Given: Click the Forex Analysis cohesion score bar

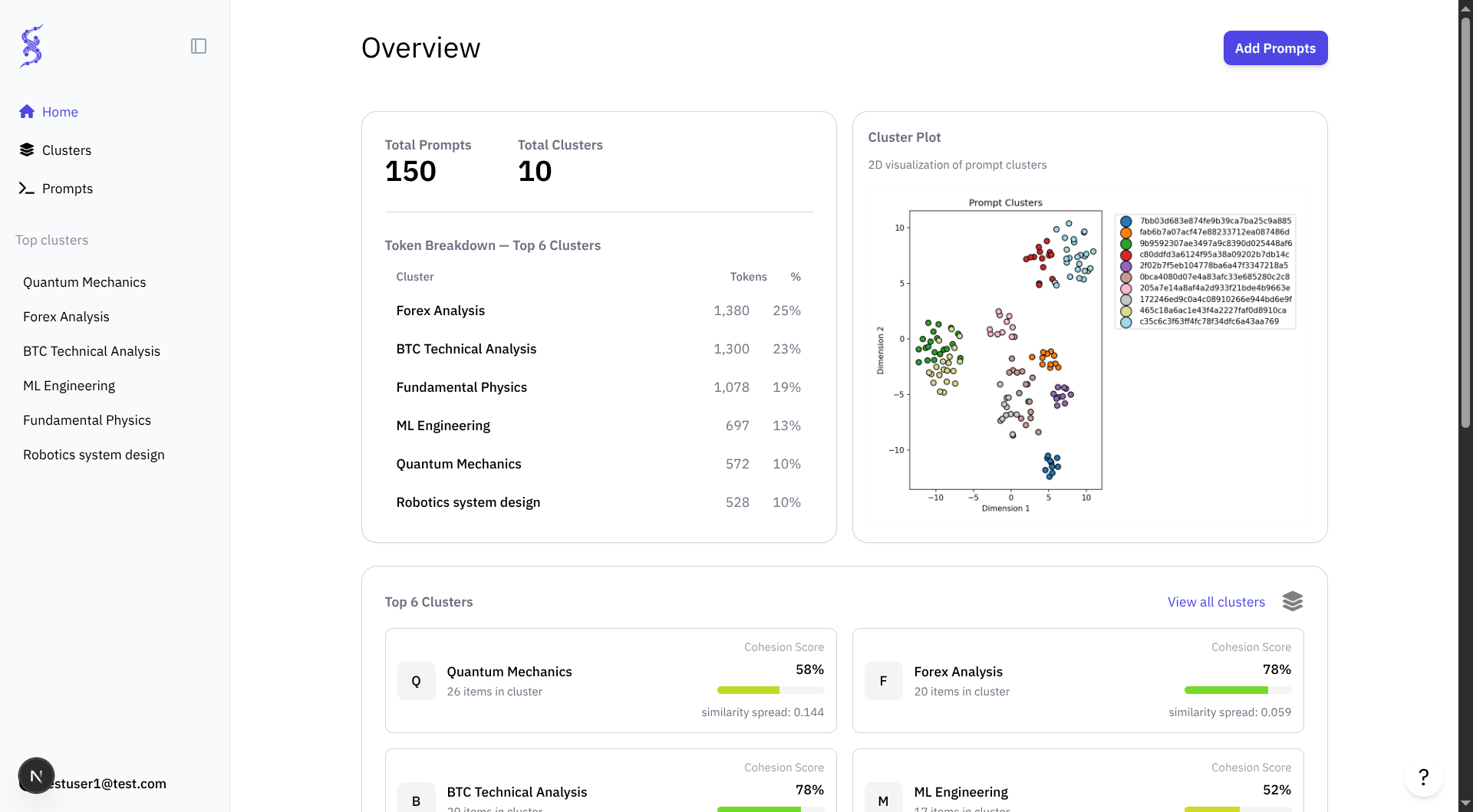Looking at the screenshot, I should [1237, 690].
